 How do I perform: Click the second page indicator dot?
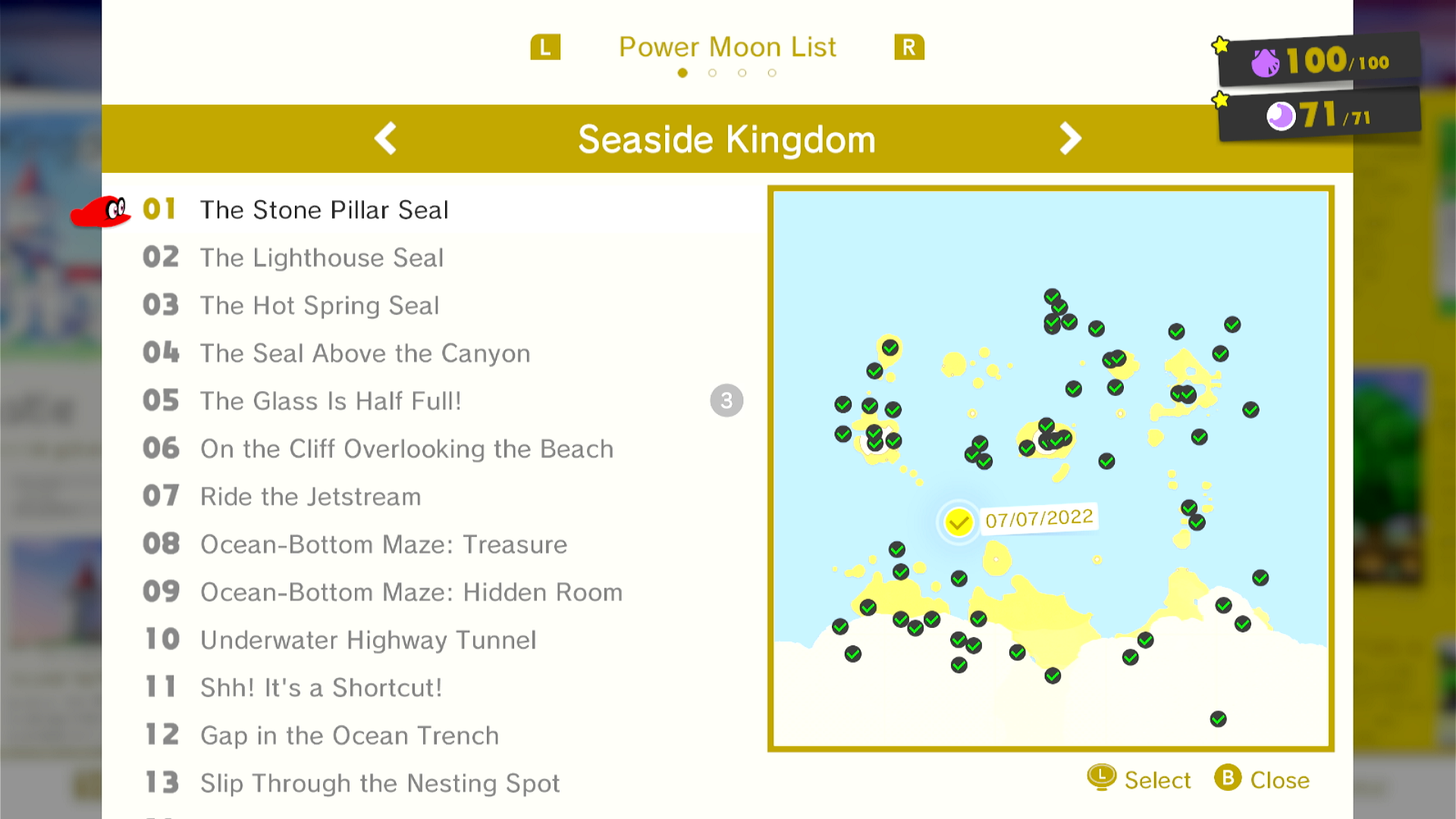coord(712,73)
